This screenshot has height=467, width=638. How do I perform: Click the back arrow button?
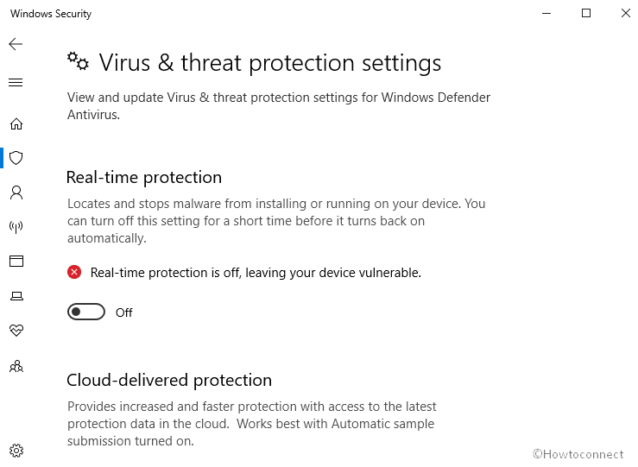point(15,45)
